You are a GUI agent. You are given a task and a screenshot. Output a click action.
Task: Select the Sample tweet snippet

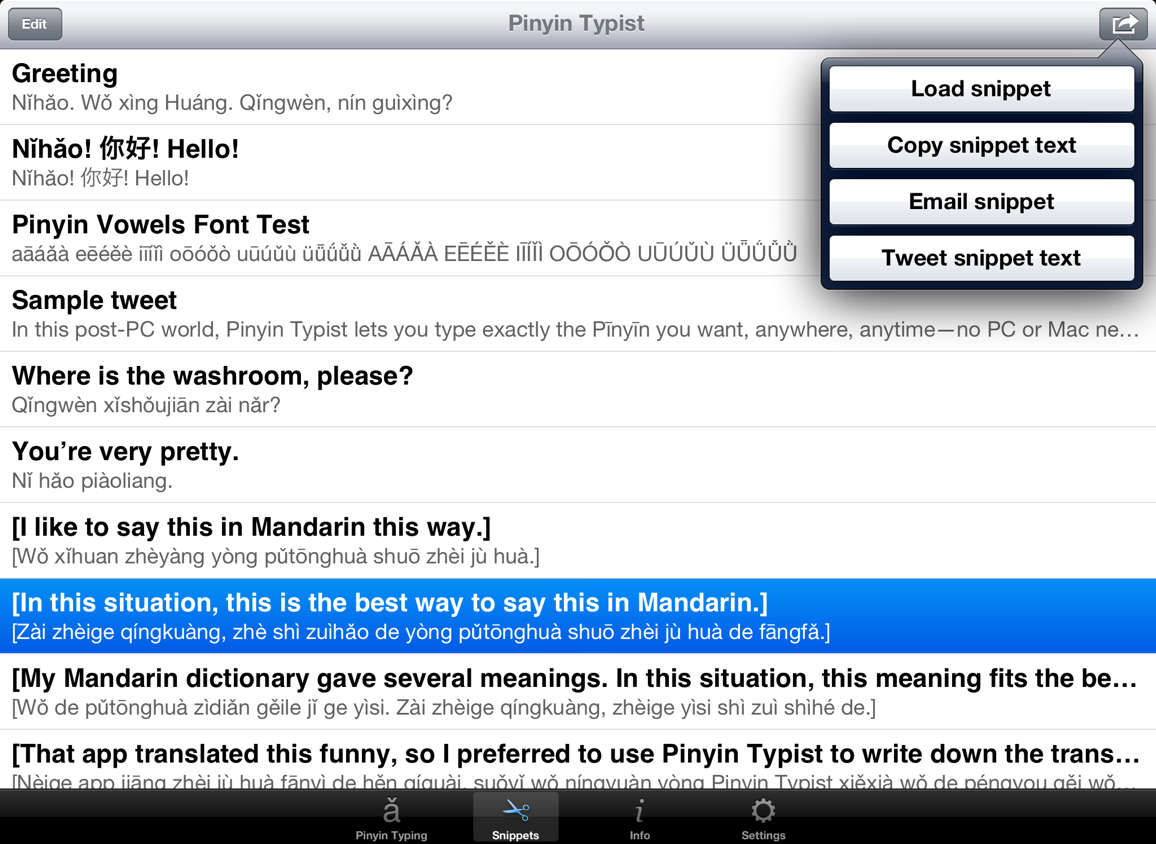click(x=300, y=312)
